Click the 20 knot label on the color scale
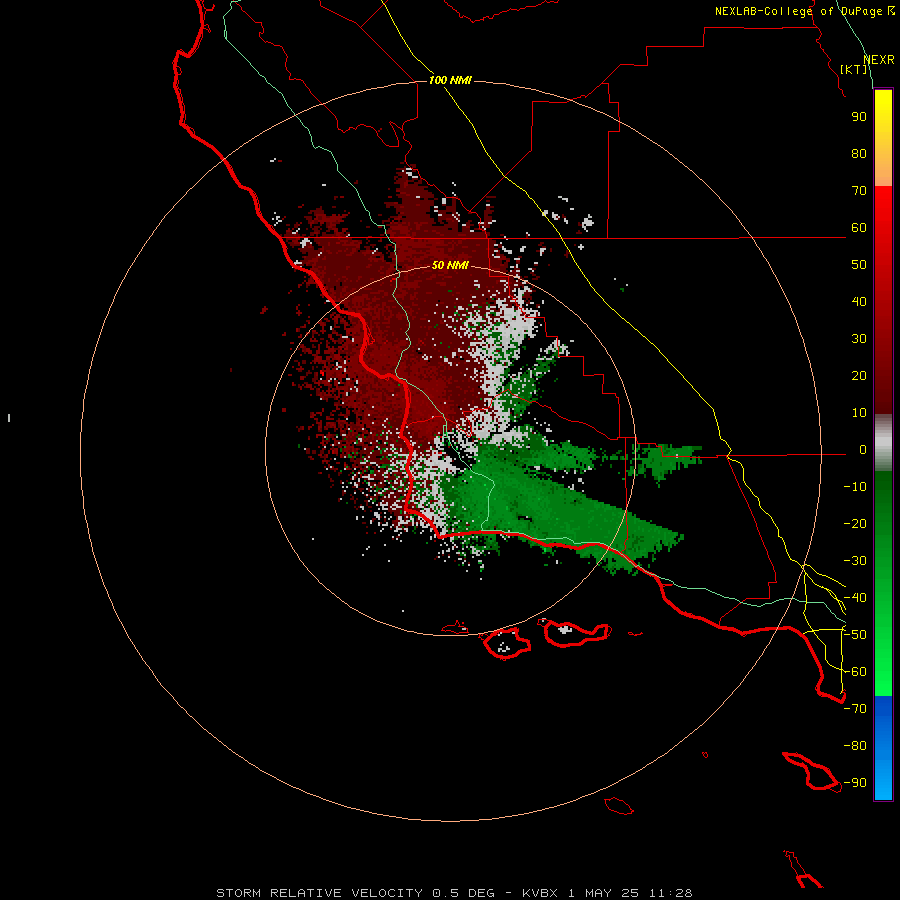 point(859,375)
